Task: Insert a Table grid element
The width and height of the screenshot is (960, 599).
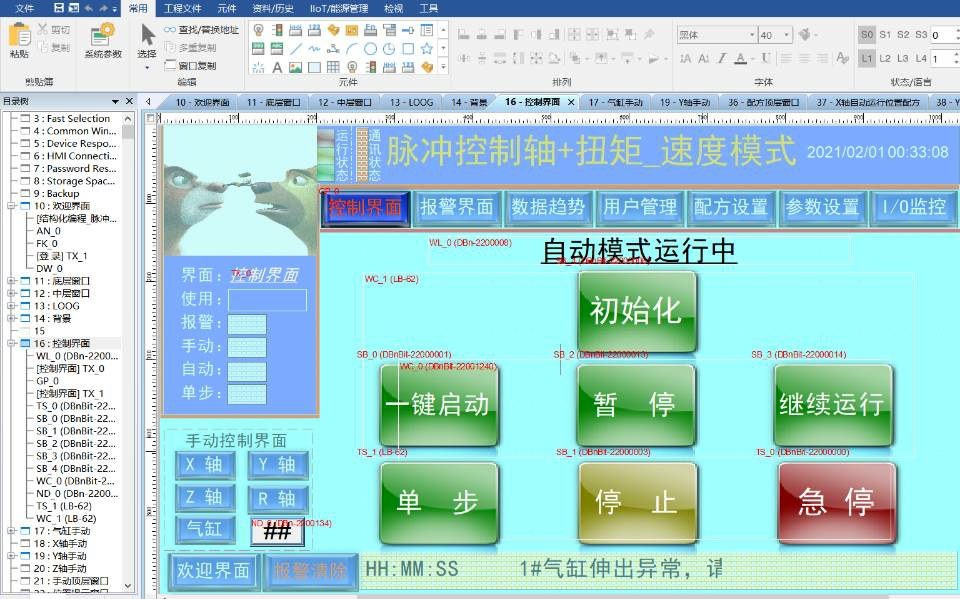Action: [x=333, y=67]
